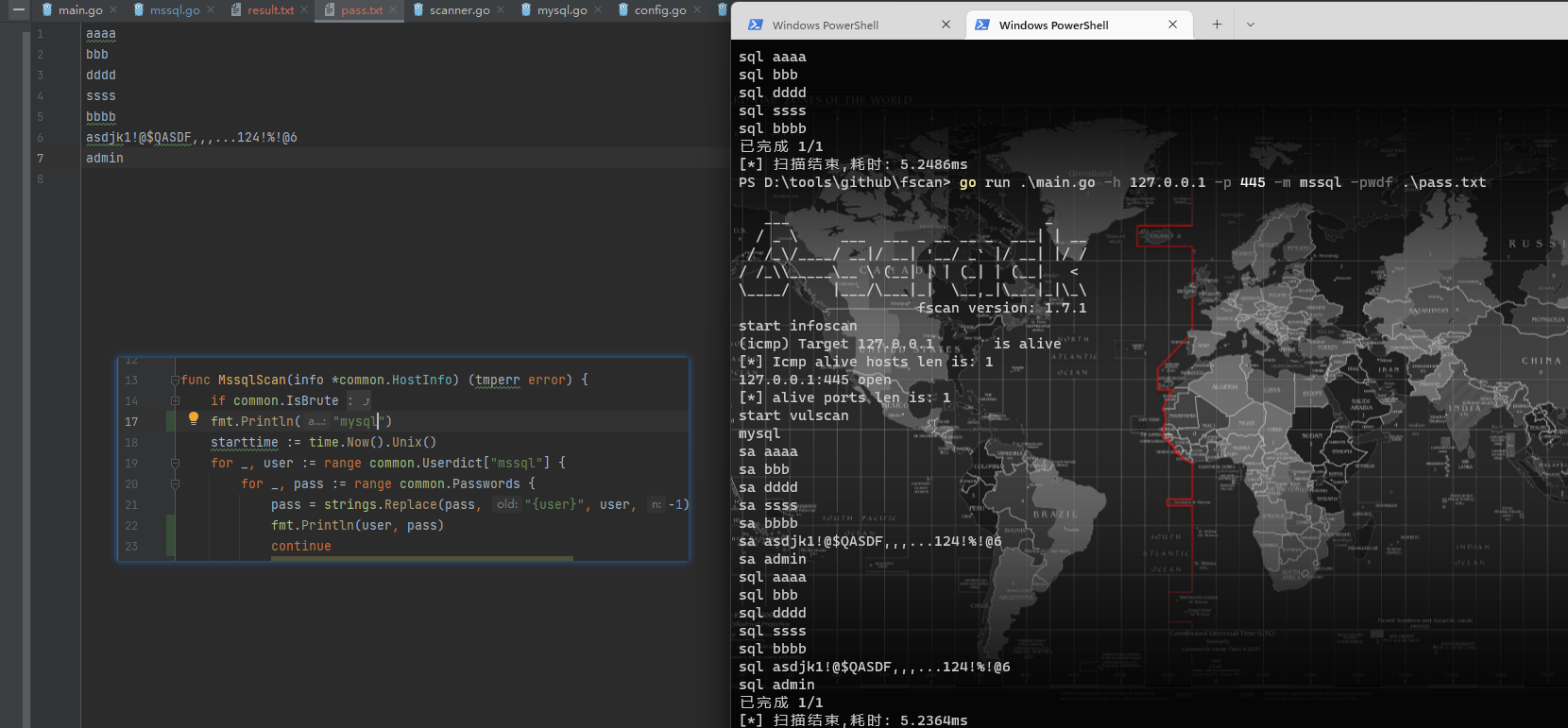Click line 5 text 'bbbb' in pass.txt

point(101,117)
